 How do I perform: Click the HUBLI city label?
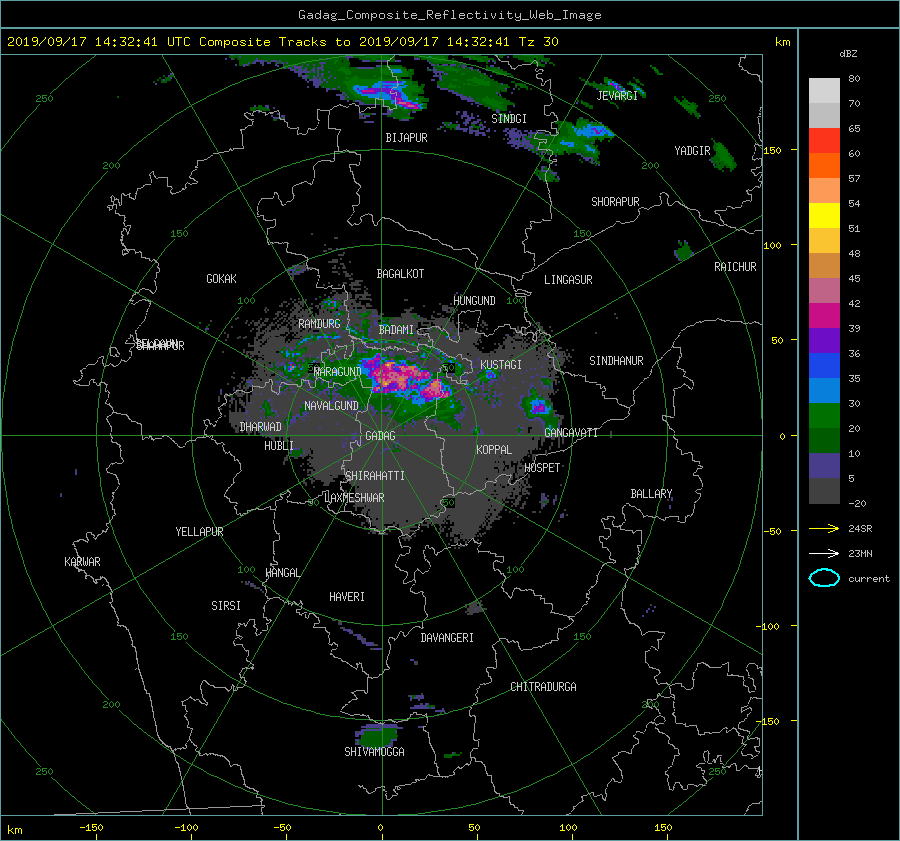click(278, 446)
